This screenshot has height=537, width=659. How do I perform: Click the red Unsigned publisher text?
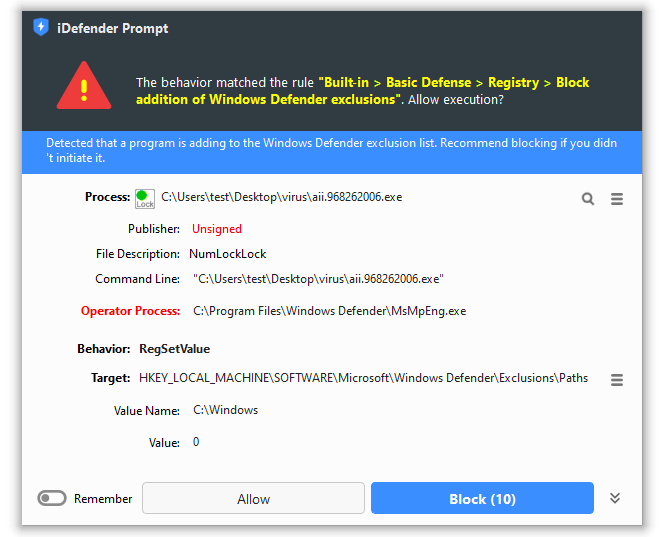tap(217, 229)
